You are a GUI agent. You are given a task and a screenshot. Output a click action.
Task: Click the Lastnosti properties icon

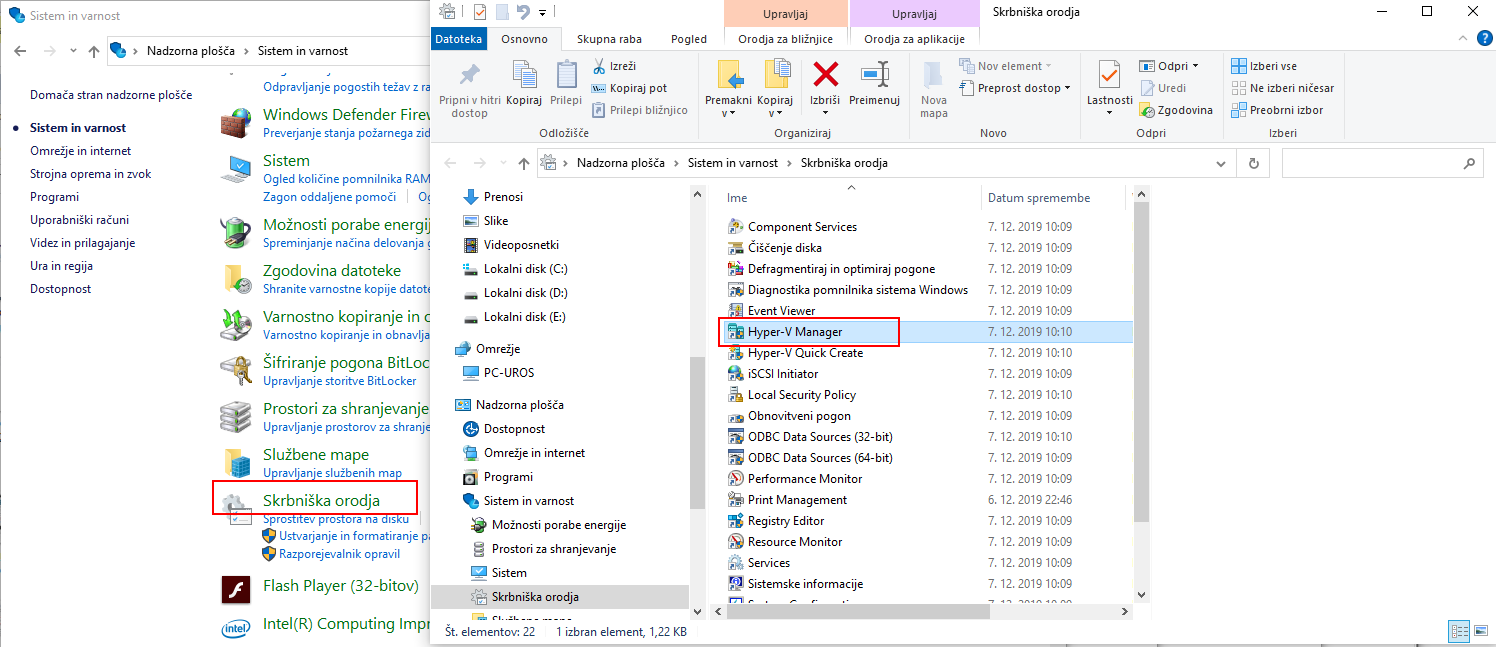pos(1109,75)
